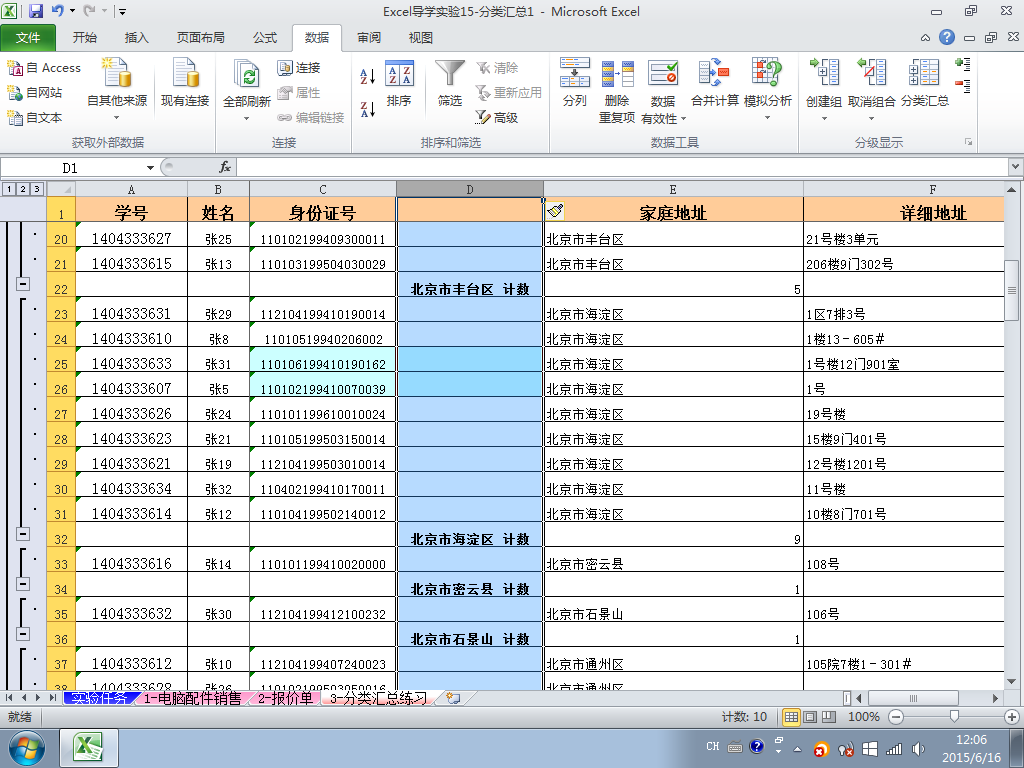Switch to the Page Layout (页面布局) tab
Screen dimensions: 1024x768
click(200, 37)
